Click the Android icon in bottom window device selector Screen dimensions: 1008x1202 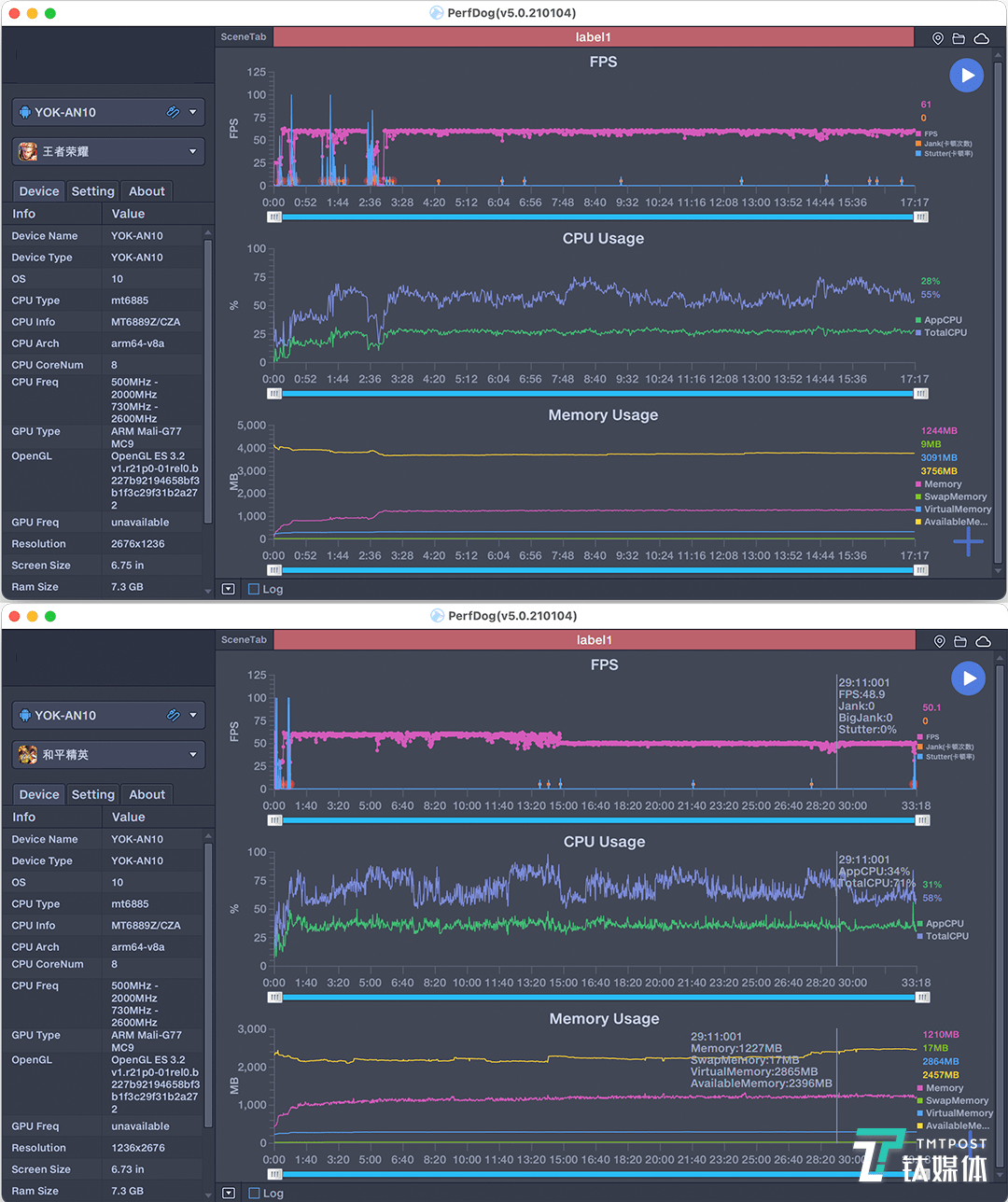pyautogui.click(x=25, y=715)
